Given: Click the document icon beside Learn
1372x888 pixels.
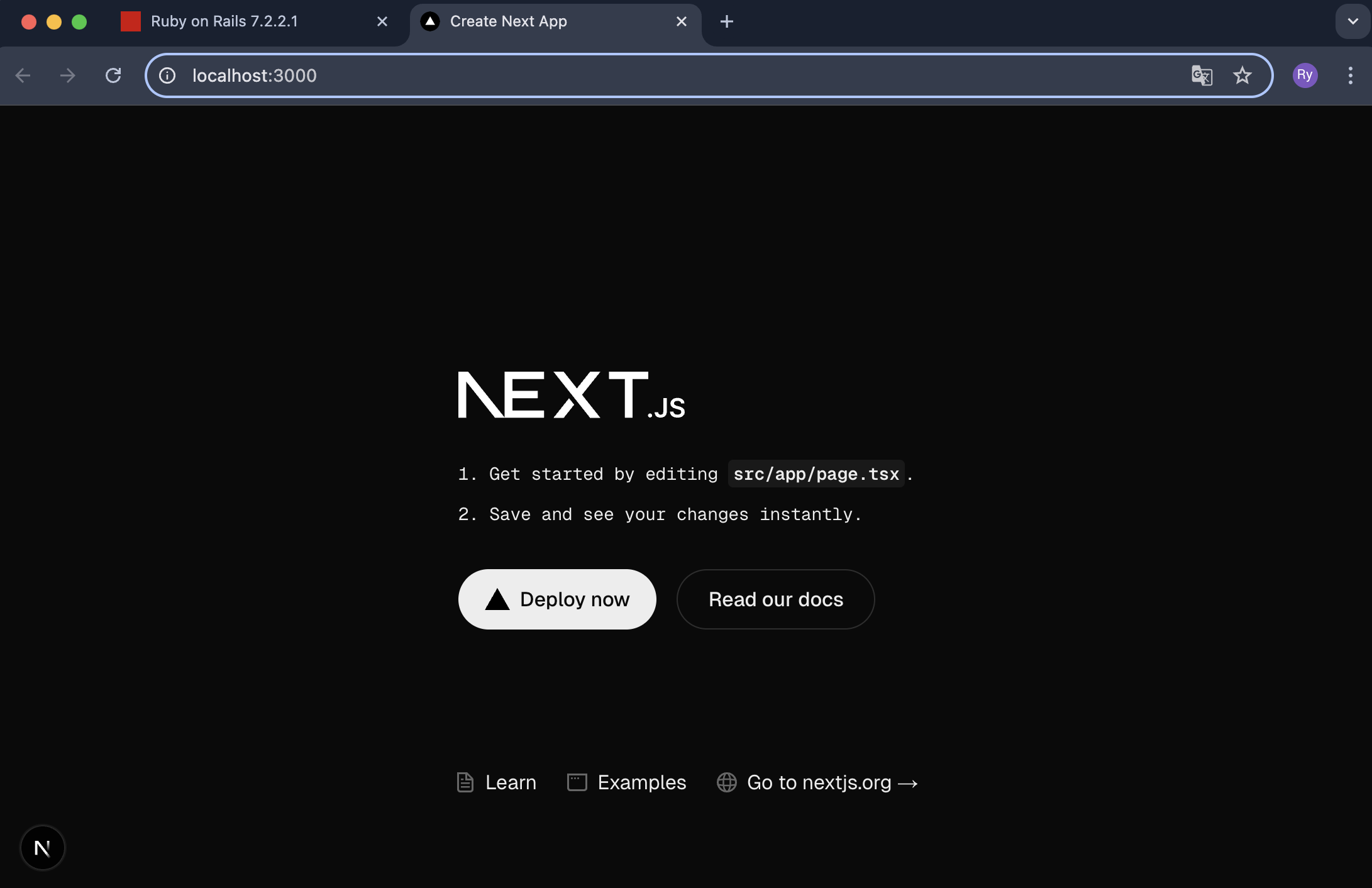Looking at the screenshot, I should (465, 782).
